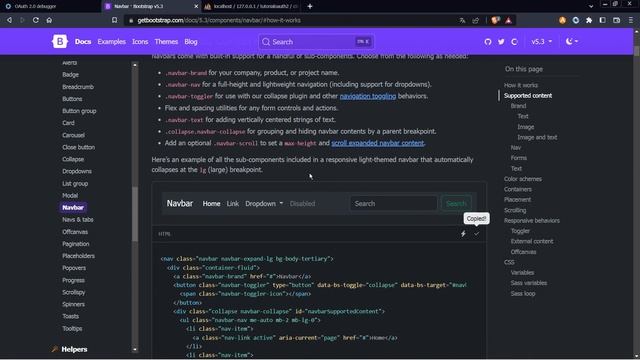Open Bootstrap GitHub repository icon
This screenshot has width=640, height=360.
488,42
